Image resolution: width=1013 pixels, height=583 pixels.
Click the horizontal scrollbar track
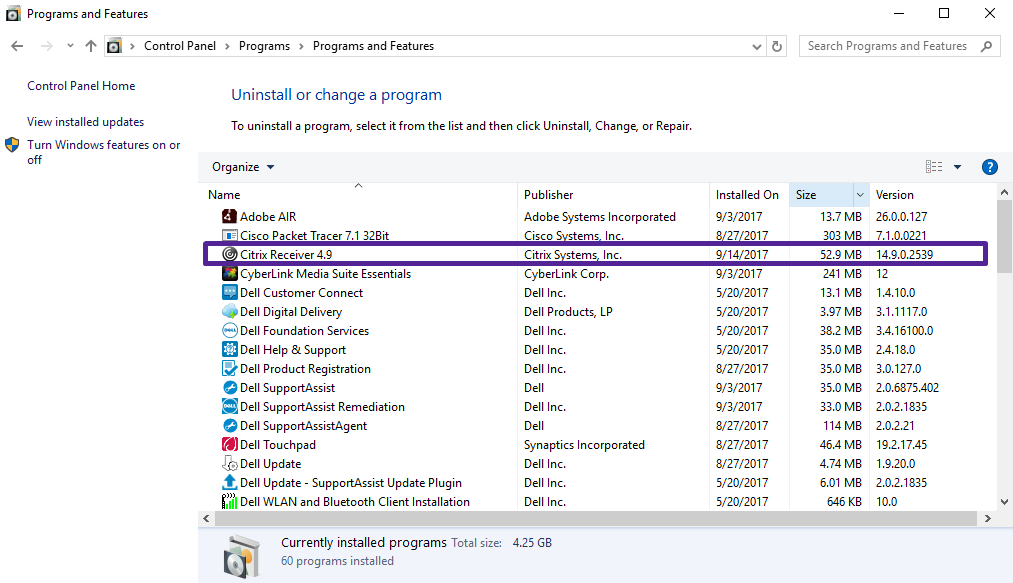tap(595, 518)
